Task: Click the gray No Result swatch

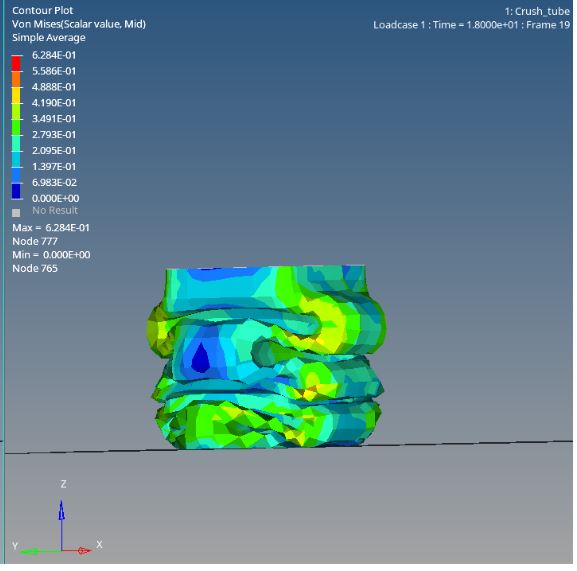Action: pyautogui.click(x=16, y=213)
